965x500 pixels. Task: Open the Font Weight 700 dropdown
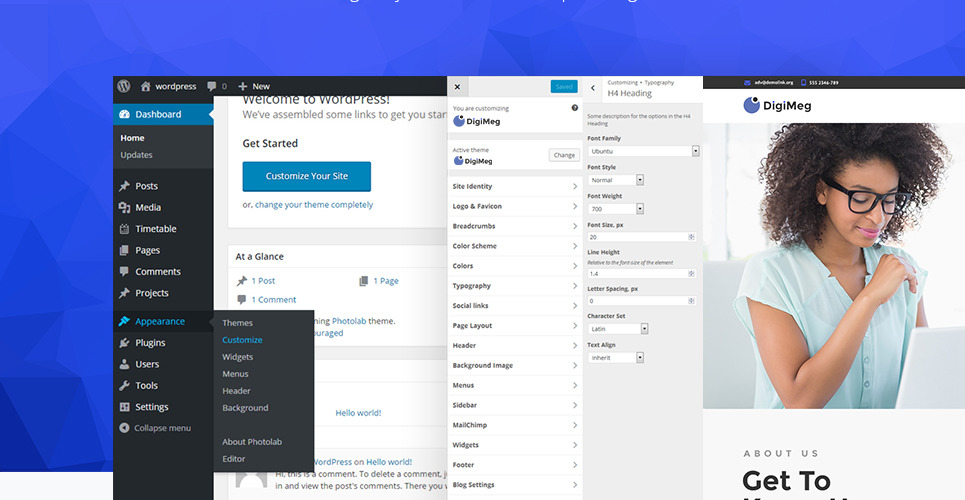click(615, 209)
